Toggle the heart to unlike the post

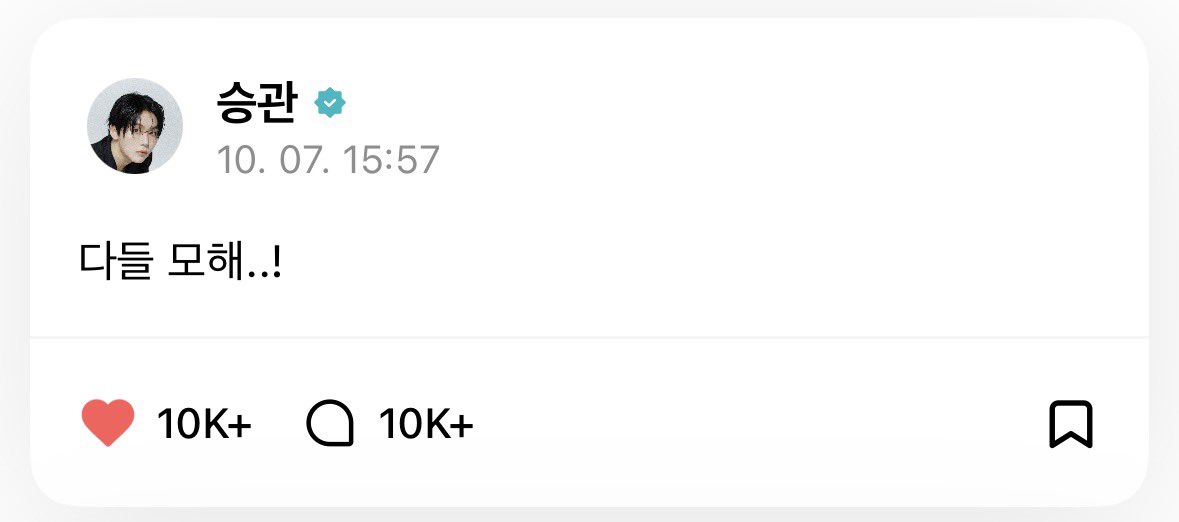pyautogui.click(x=108, y=423)
